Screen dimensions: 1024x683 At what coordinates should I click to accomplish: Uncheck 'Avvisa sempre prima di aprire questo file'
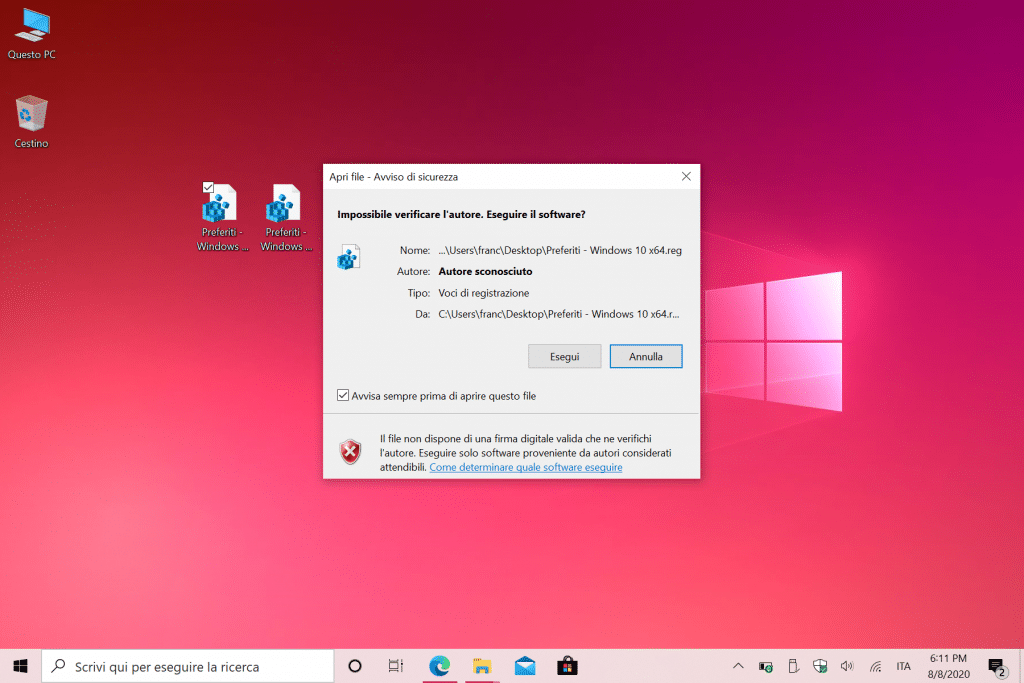tap(344, 396)
